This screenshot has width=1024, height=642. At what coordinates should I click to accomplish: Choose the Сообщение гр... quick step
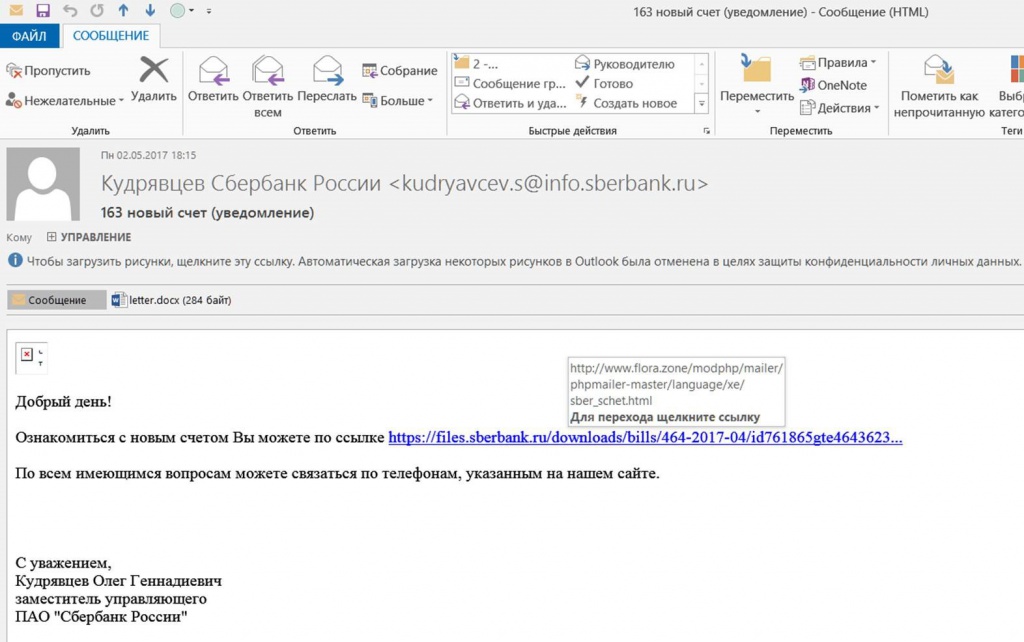(510, 84)
